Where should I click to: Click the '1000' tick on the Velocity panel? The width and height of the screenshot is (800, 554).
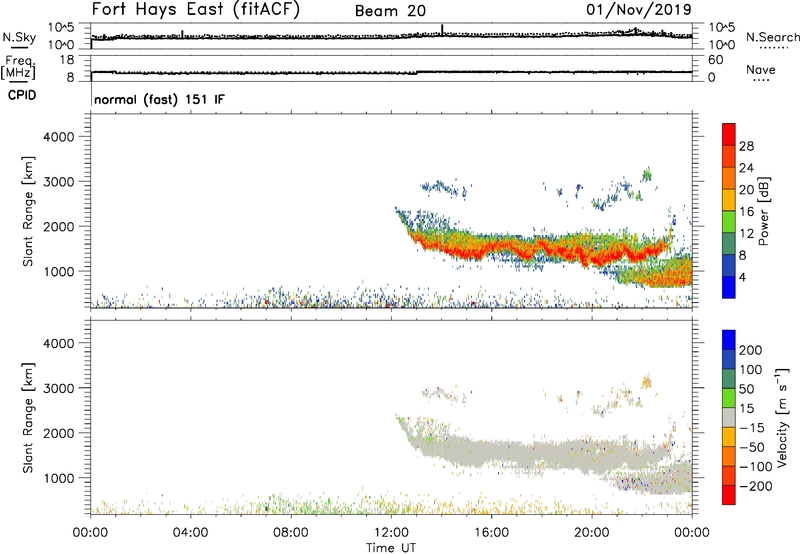coord(59,478)
